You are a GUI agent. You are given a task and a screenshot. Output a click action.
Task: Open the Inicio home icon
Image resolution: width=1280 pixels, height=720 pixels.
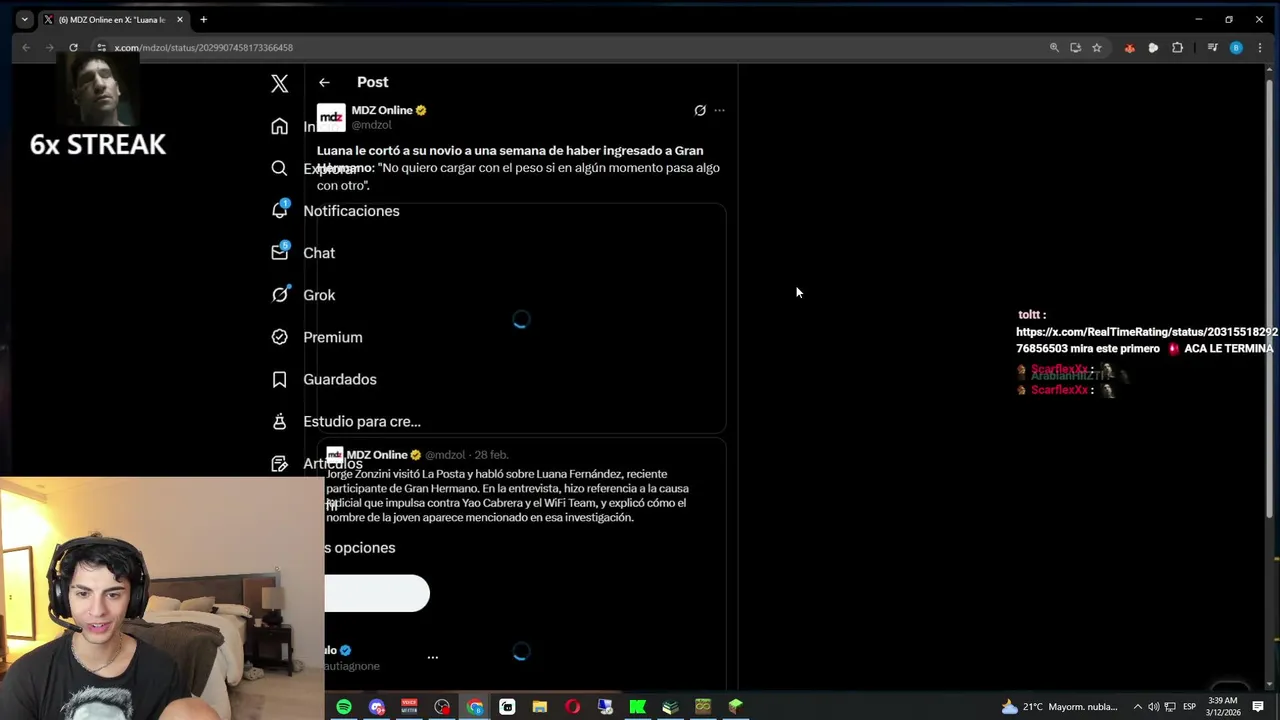click(280, 126)
